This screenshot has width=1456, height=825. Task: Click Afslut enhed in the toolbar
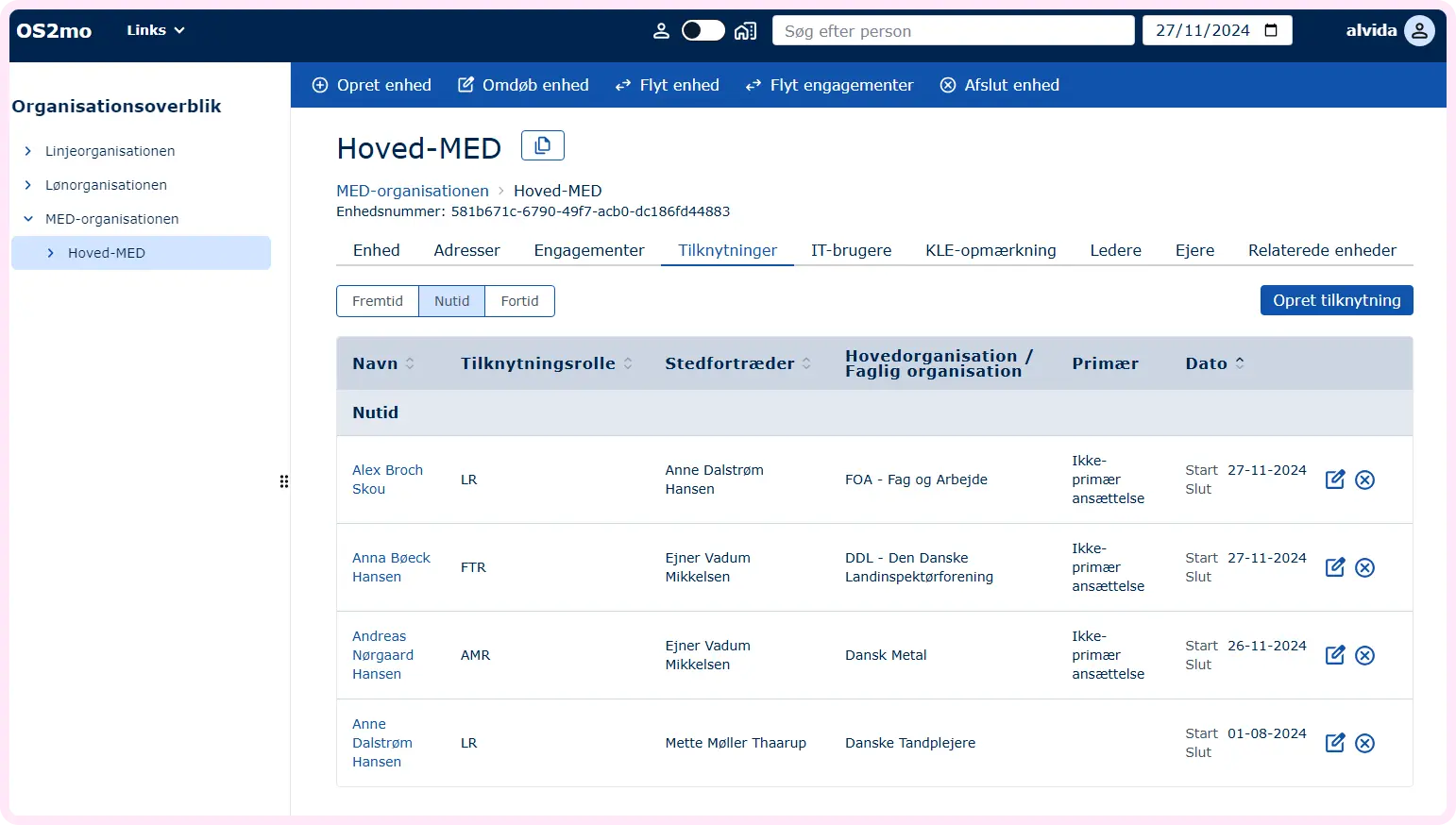pos(1000,85)
